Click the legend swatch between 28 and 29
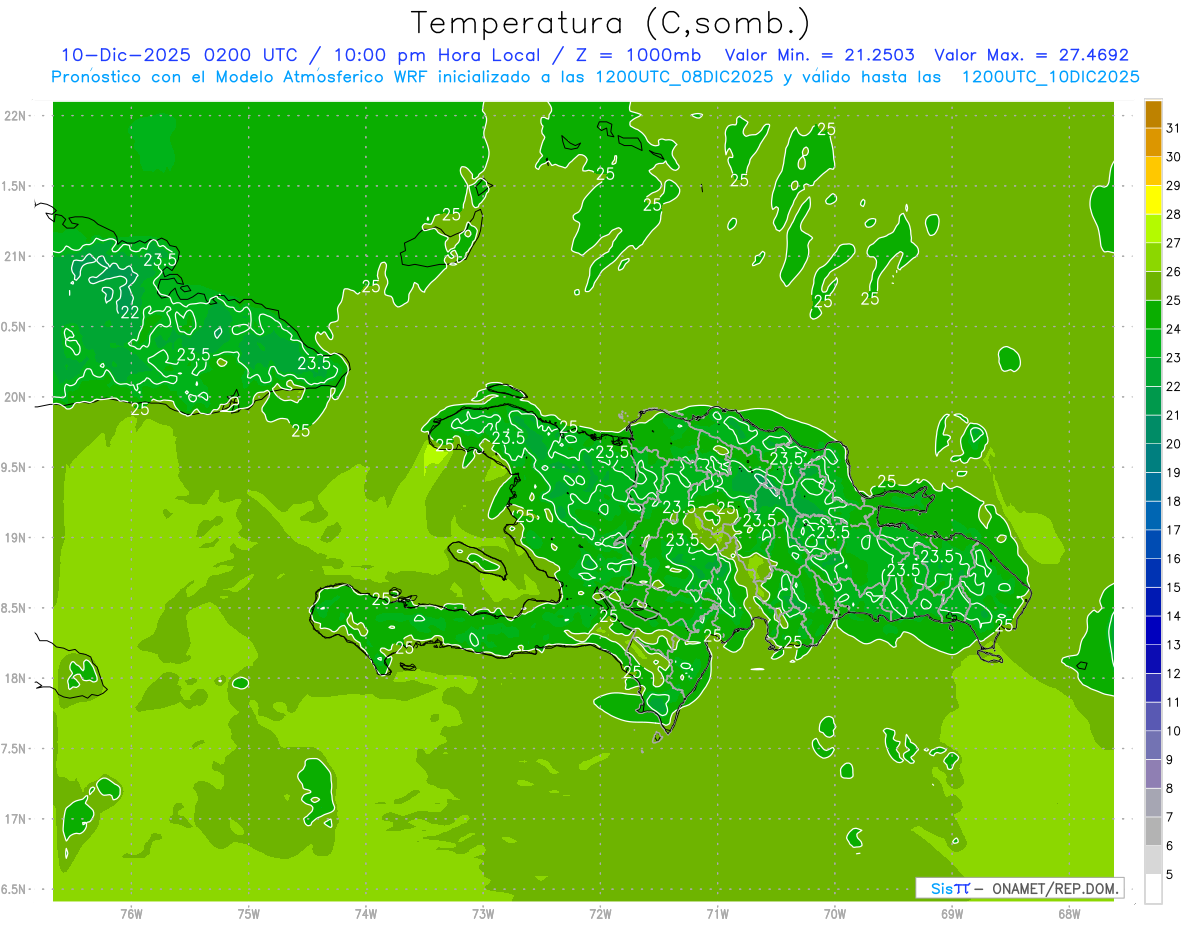 tap(1153, 200)
